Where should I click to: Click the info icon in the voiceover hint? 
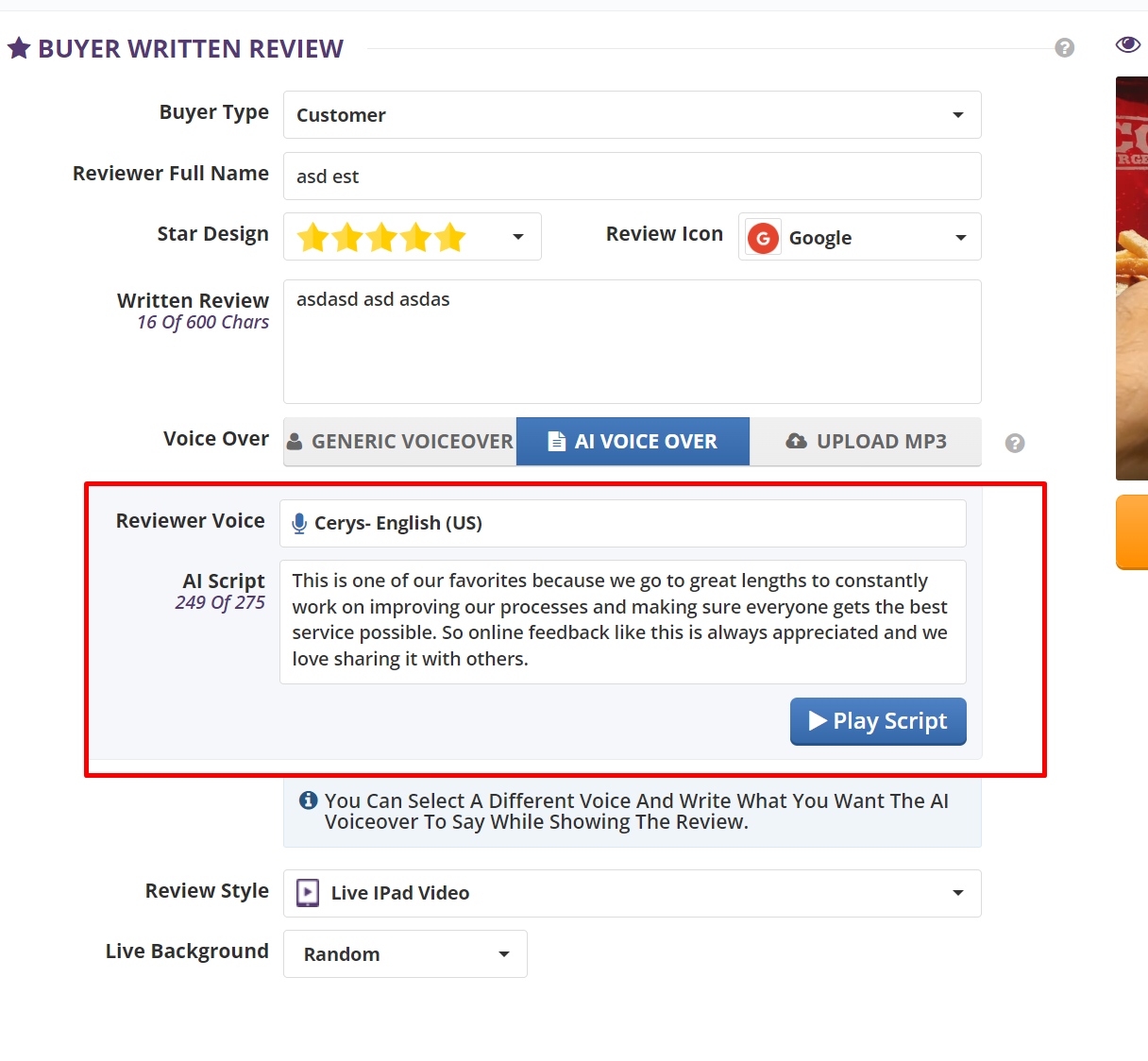coord(308,800)
